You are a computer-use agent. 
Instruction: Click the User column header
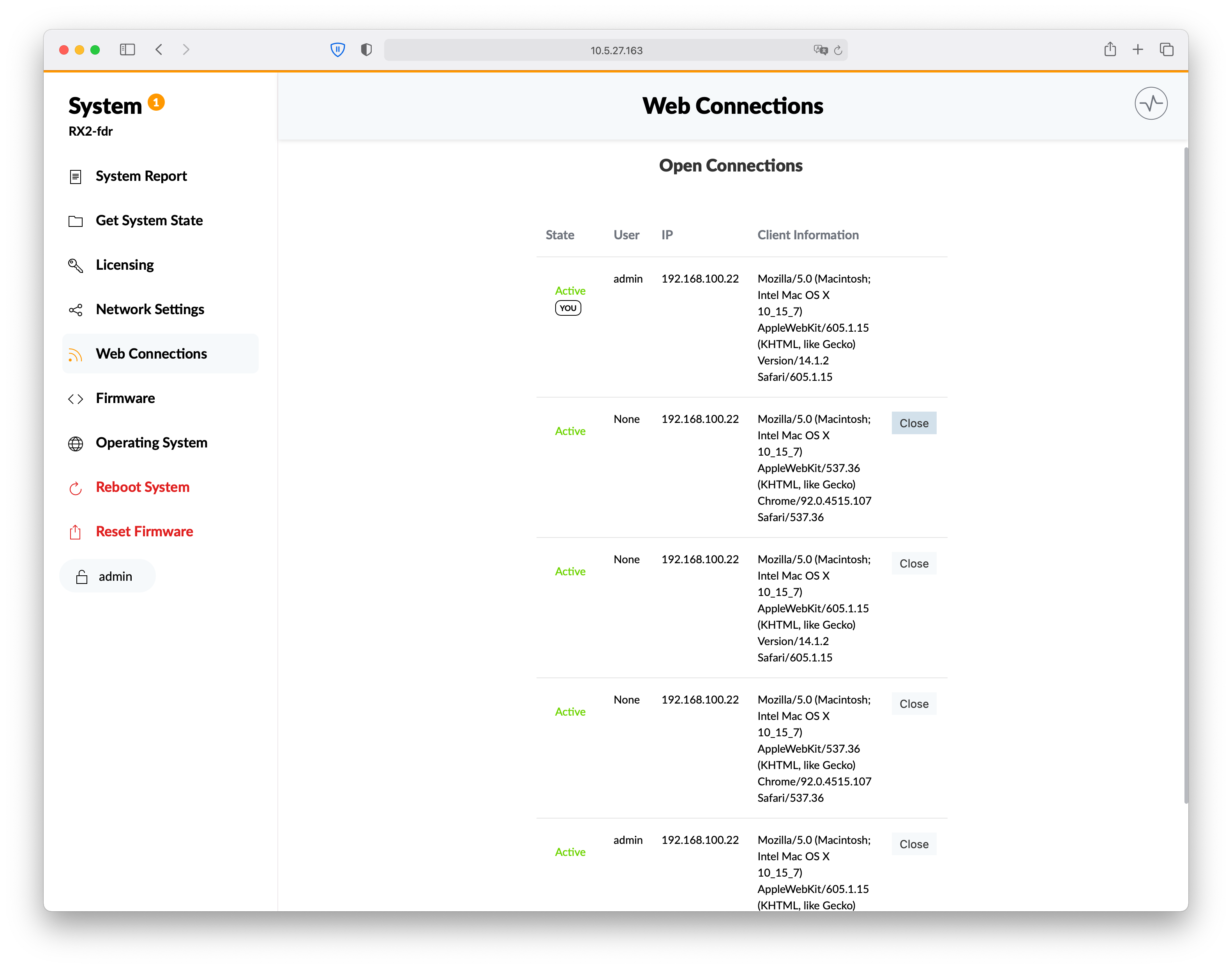point(626,235)
